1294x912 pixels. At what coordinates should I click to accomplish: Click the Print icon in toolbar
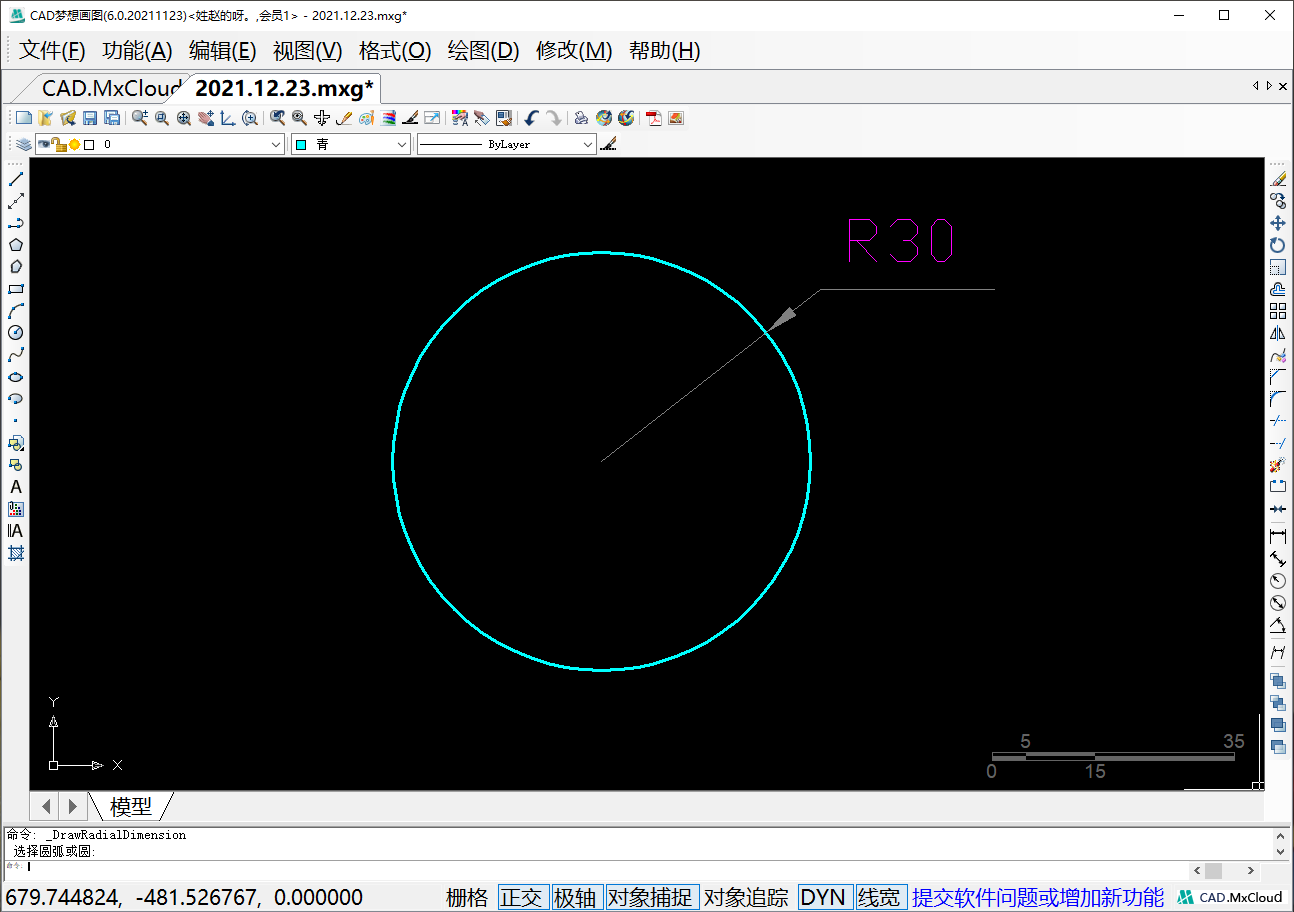(581, 118)
